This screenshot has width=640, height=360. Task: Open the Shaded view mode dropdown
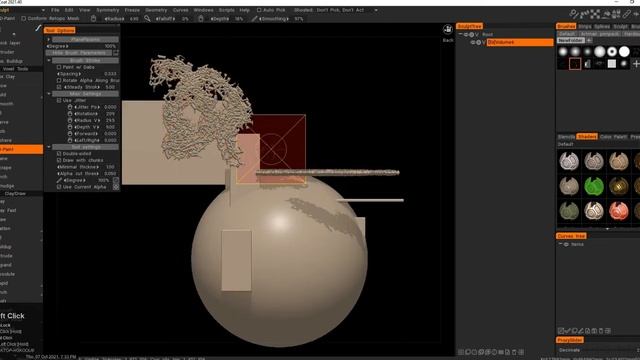[x=376, y=10]
